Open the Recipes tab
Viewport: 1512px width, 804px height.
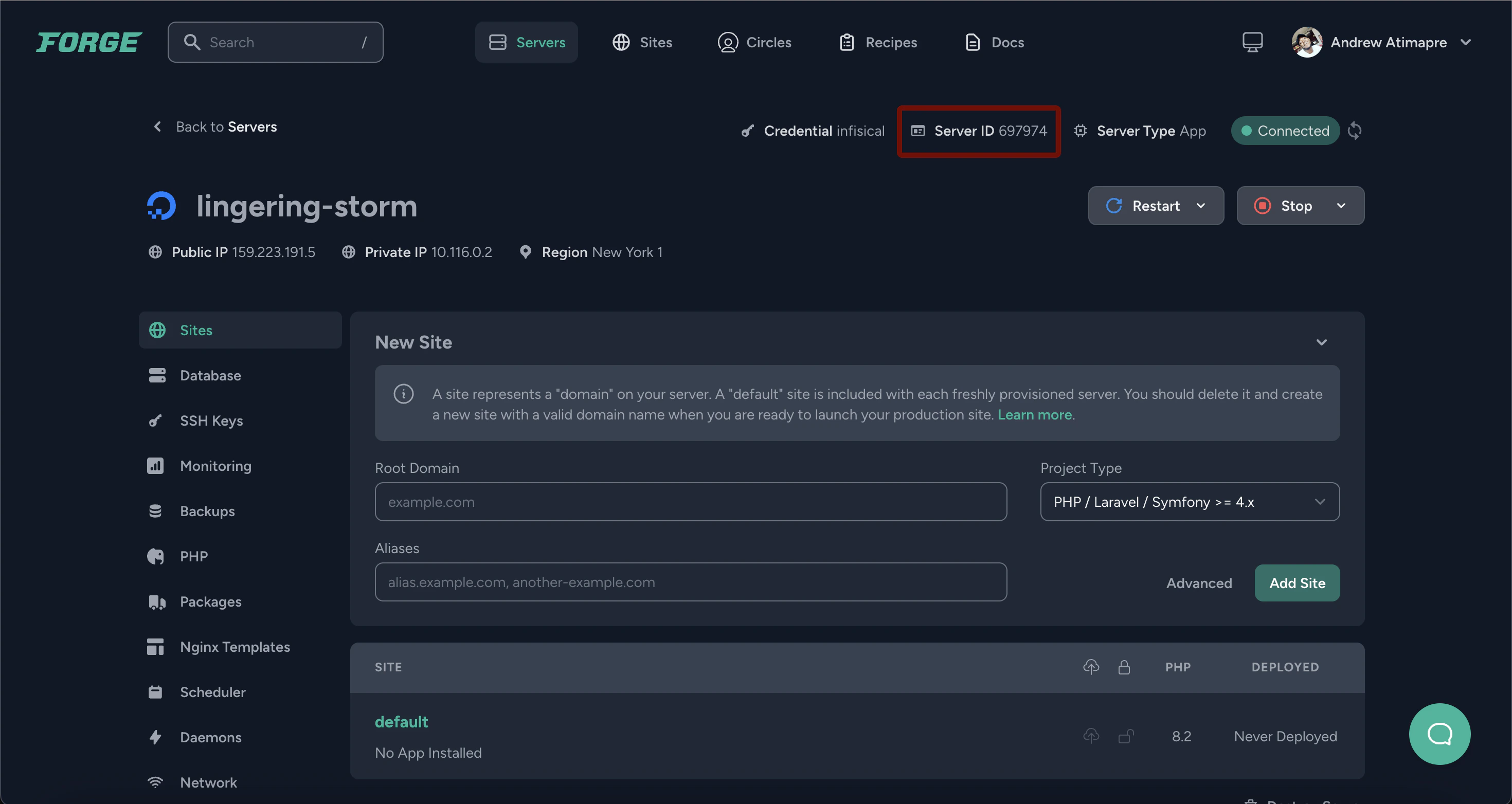tap(878, 42)
